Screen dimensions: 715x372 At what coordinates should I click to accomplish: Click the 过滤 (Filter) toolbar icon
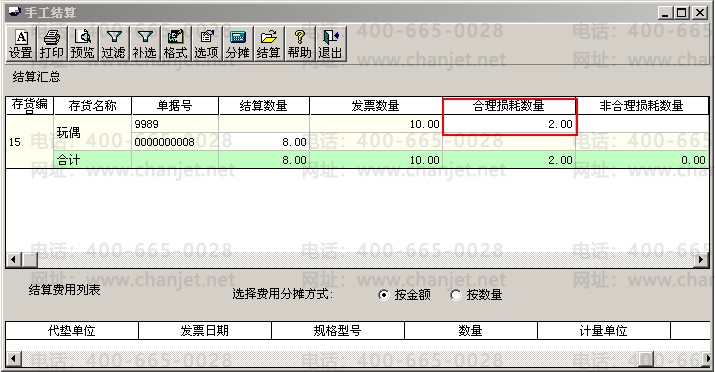[x=114, y=44]
